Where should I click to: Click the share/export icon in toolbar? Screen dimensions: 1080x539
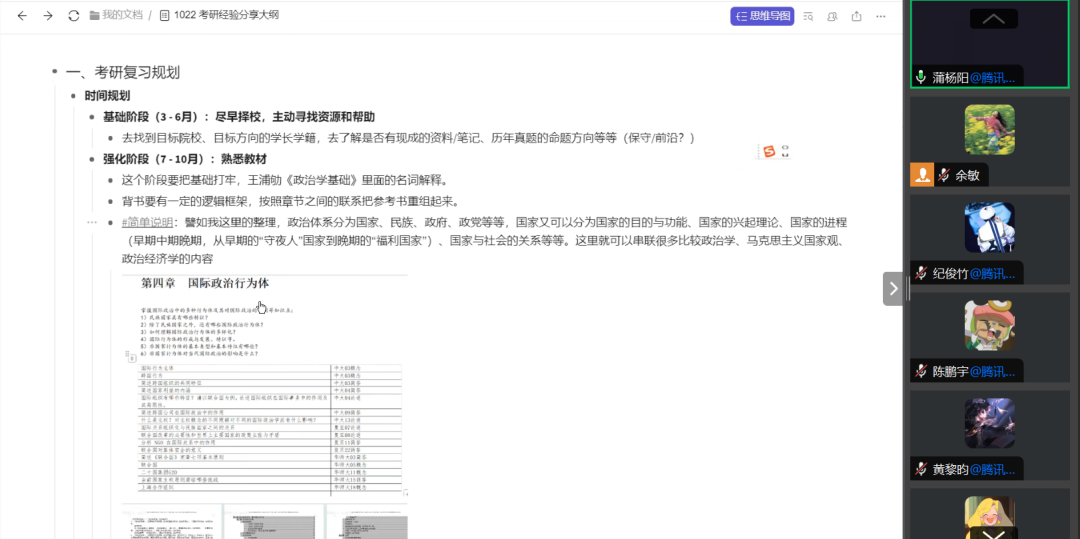[x=856, y=16]
